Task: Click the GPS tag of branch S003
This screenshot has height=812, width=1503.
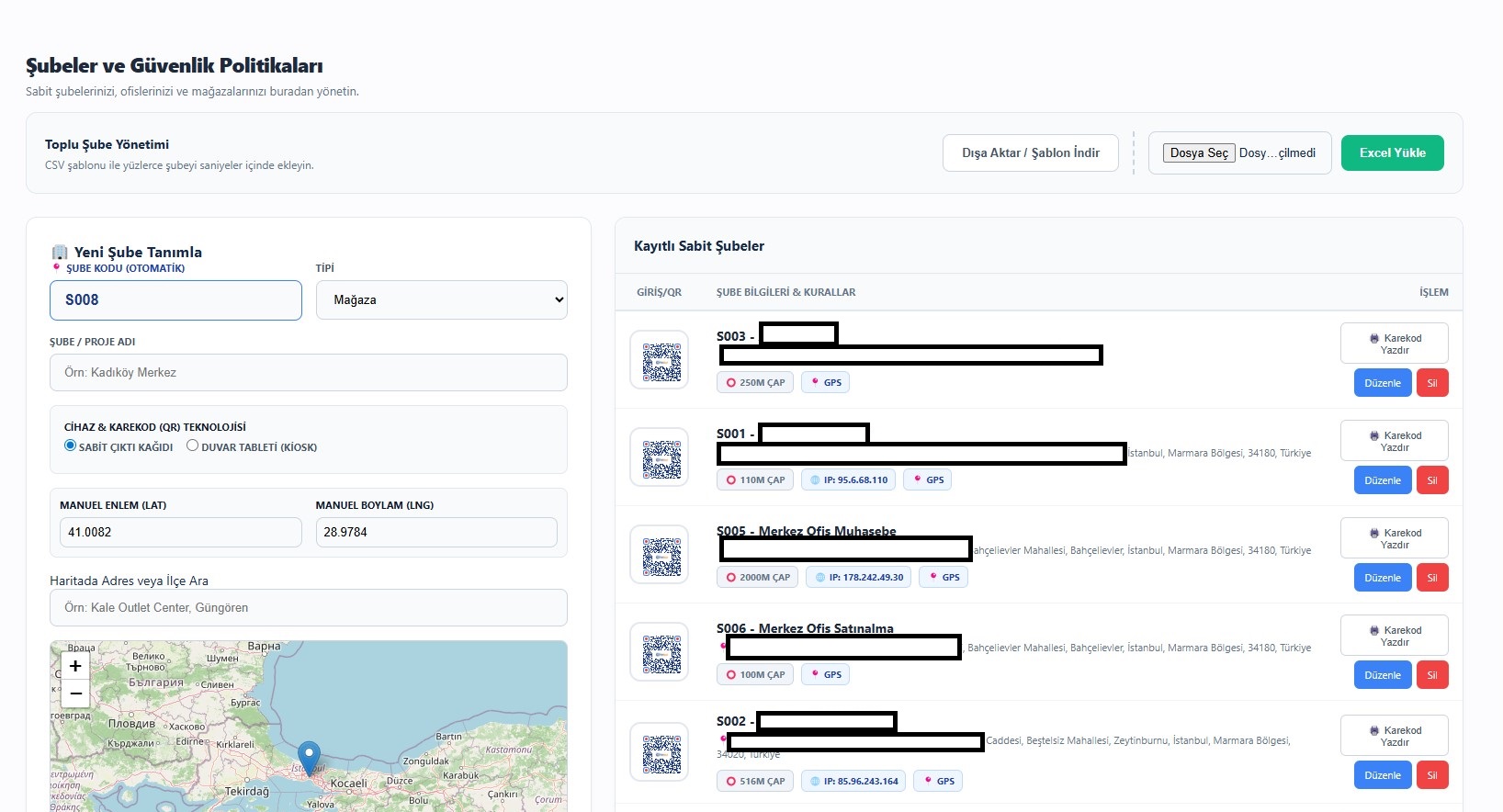Action: (825, 382)
